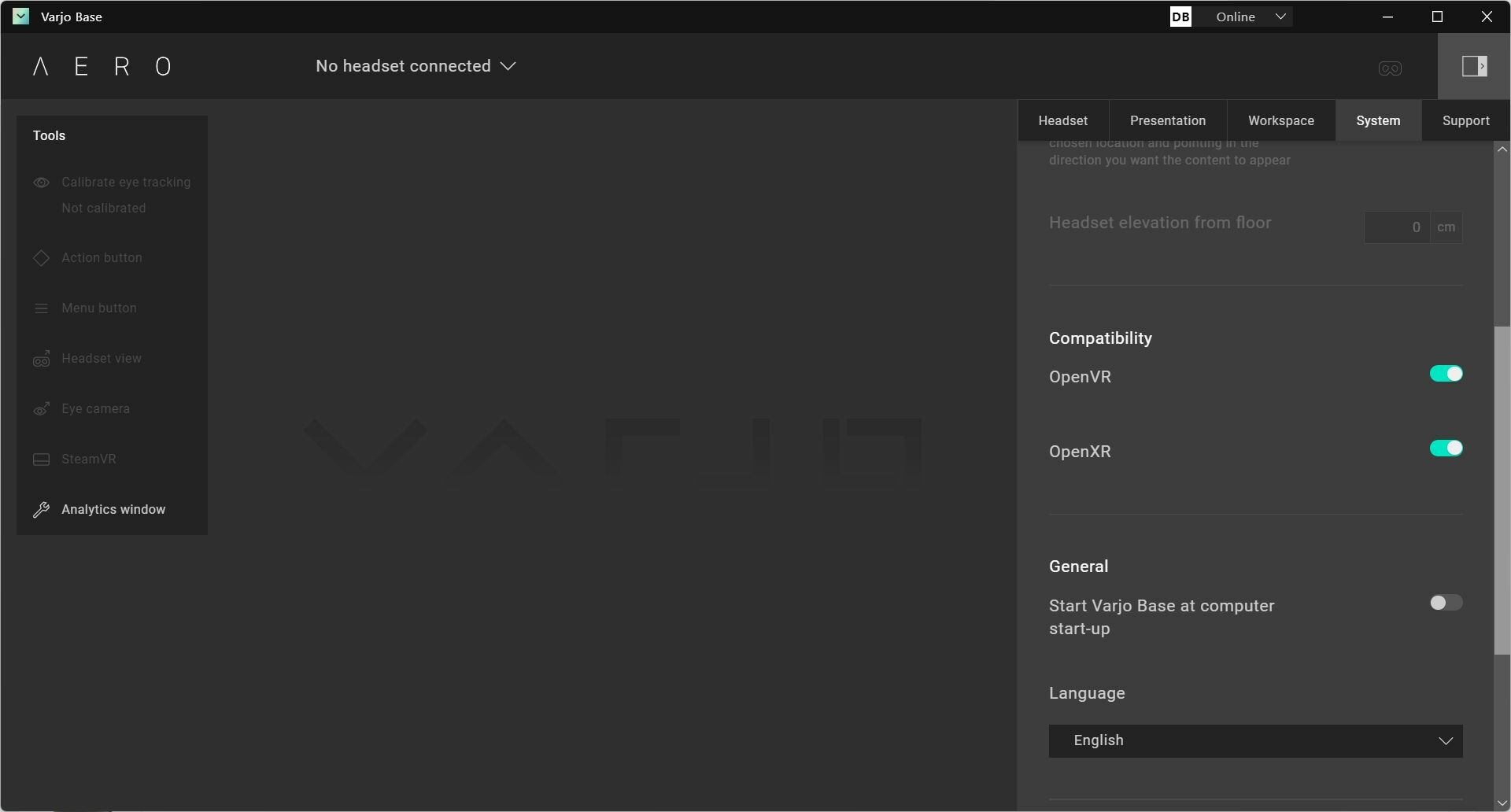Open the Eye camera tool

[95, 408]
